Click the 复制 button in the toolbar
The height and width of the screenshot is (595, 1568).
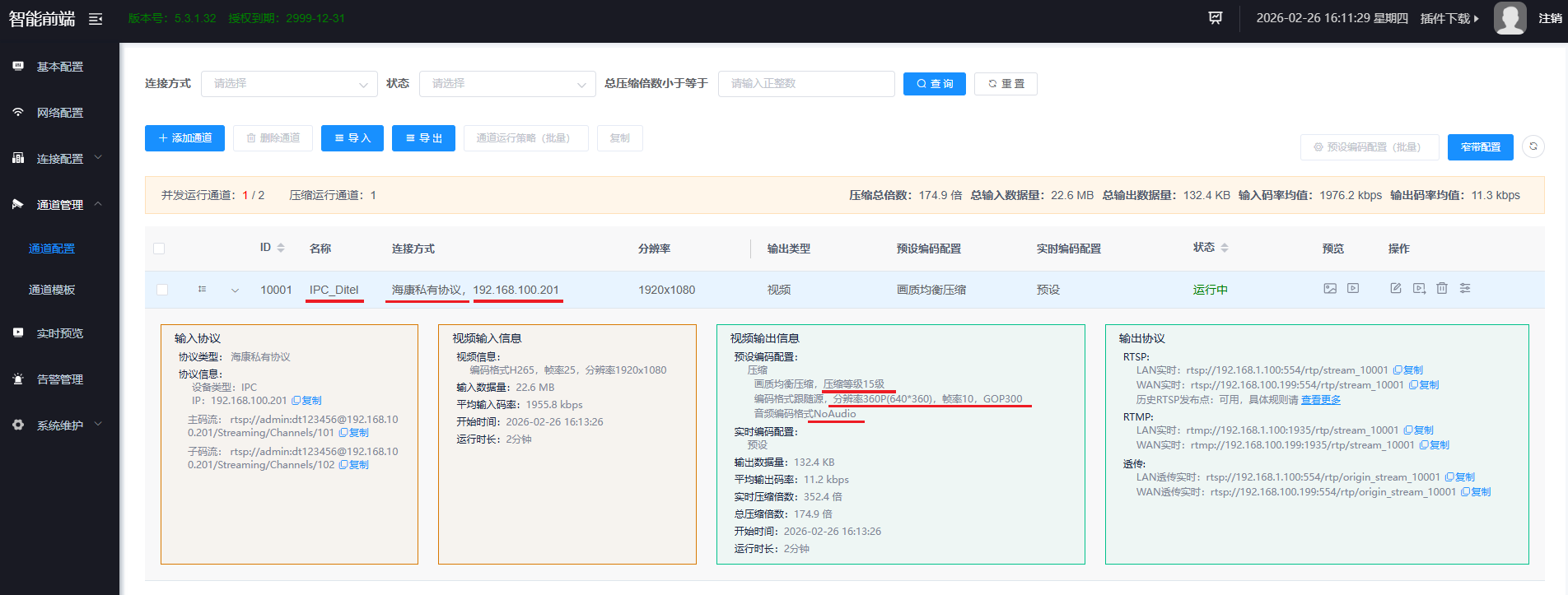[x=620, y=138]
